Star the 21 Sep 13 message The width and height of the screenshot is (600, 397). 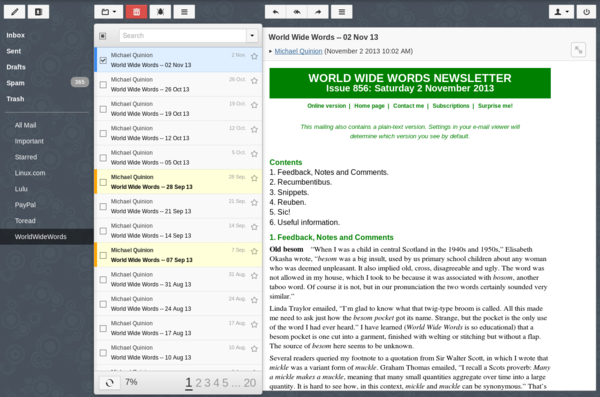click(x=254, y=203)
